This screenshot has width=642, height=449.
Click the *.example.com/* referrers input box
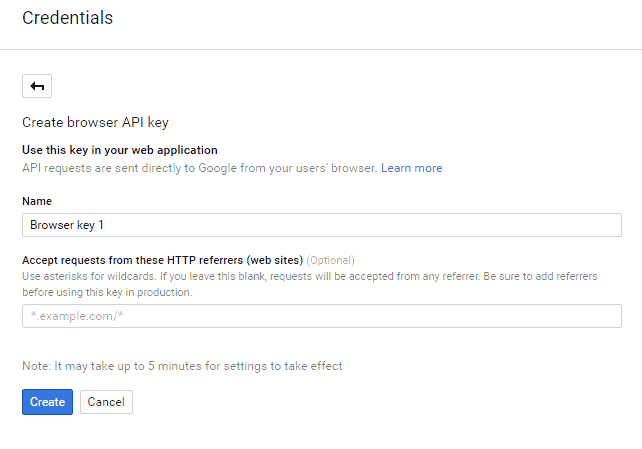[322, 316]
